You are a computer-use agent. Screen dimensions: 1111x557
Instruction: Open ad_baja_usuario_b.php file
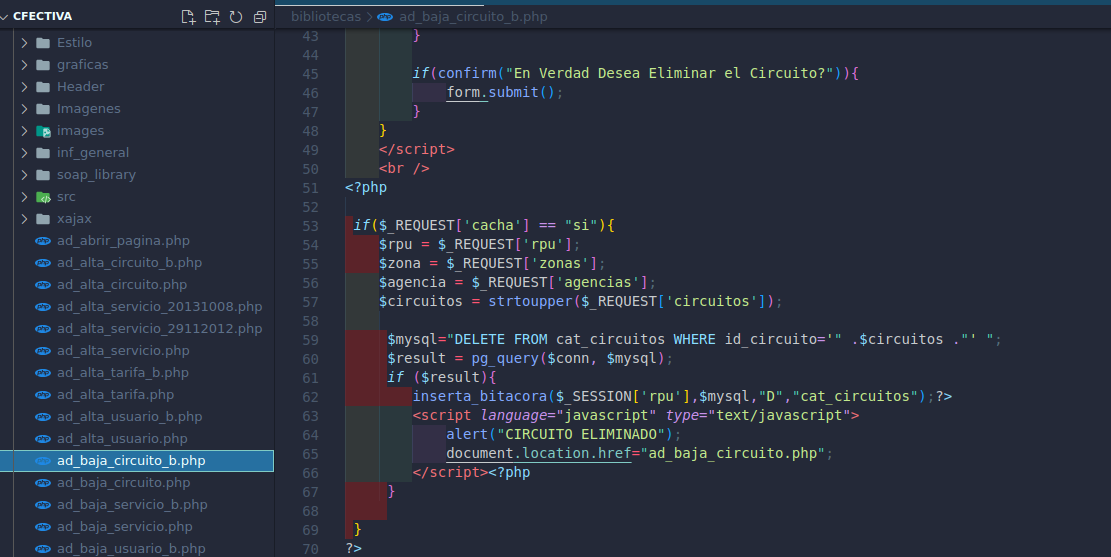point(137,548)
